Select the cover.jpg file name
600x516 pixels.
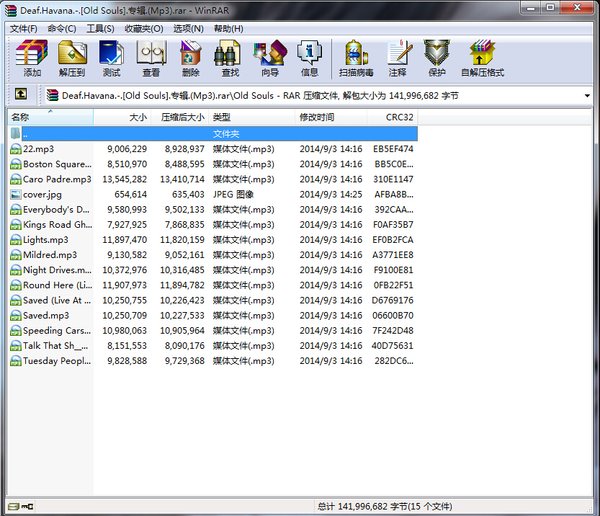[42, 194]
